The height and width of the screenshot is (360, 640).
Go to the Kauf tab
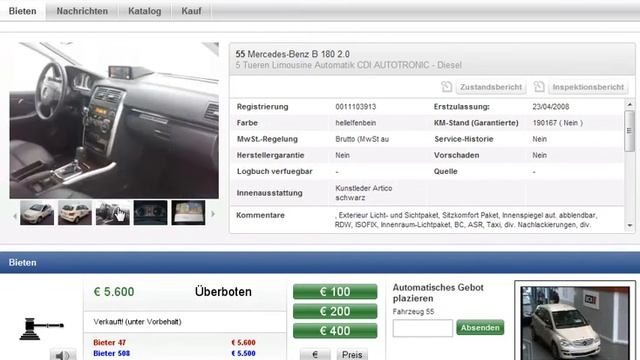(x=191, y=11)
